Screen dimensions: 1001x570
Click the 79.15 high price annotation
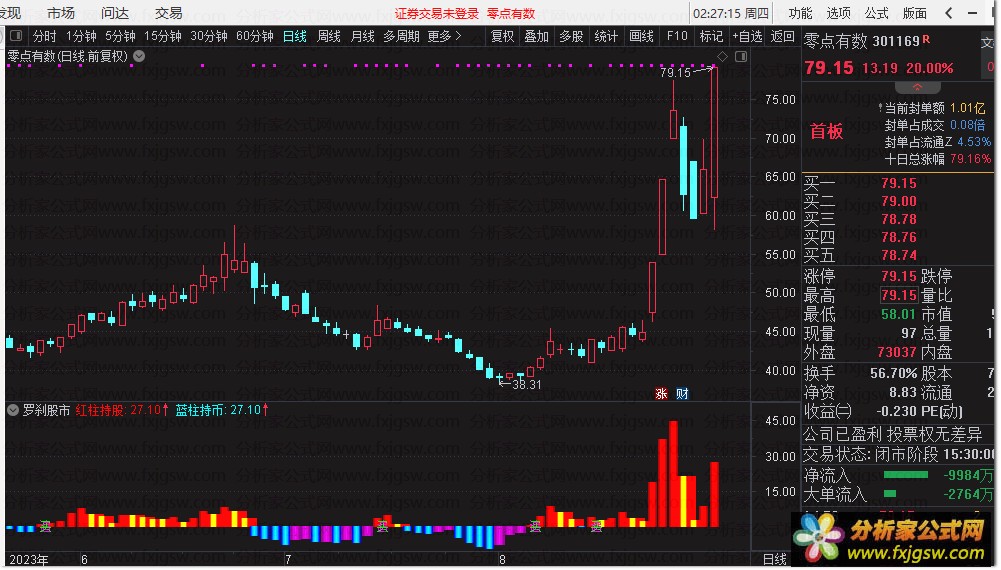click(x=675, y=72)
